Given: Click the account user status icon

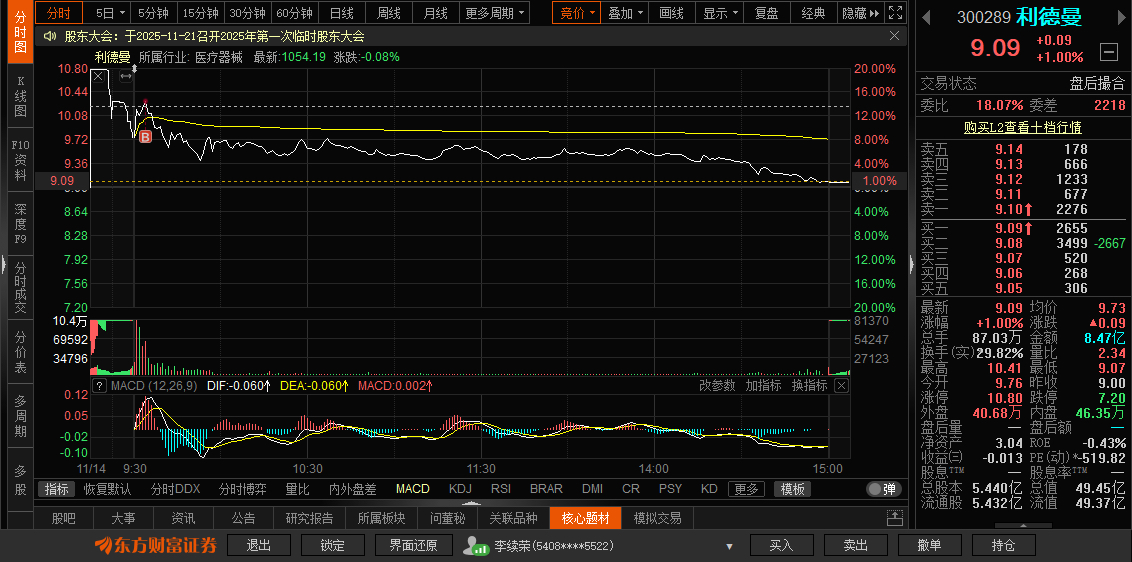Looking at the screenshot, I should tap(477, 545).
